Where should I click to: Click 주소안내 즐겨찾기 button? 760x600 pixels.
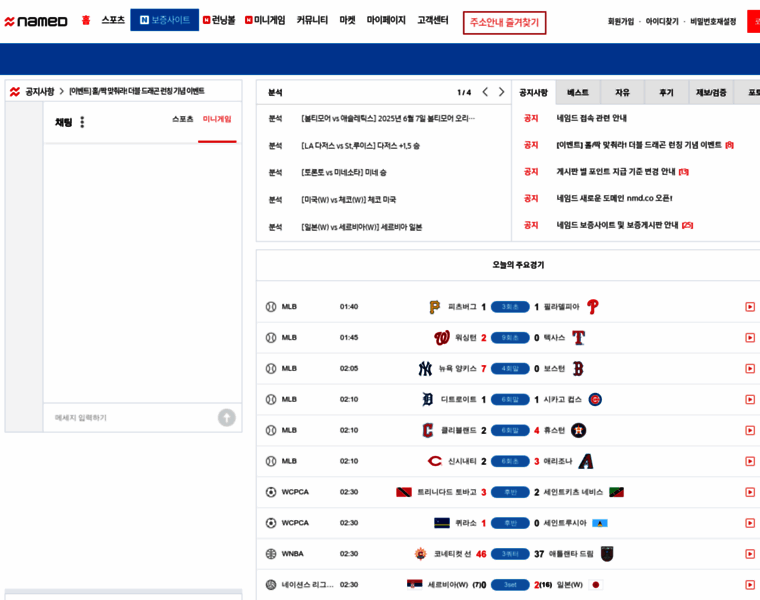pyautogui.click(x=505, y=23)
